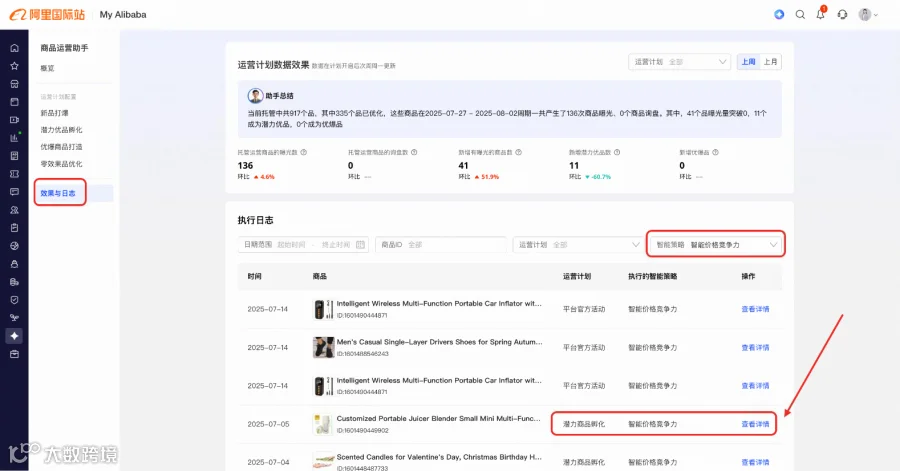
Task: Click the help icon next to 新增潜力优品数
Action: coord(617,153)
